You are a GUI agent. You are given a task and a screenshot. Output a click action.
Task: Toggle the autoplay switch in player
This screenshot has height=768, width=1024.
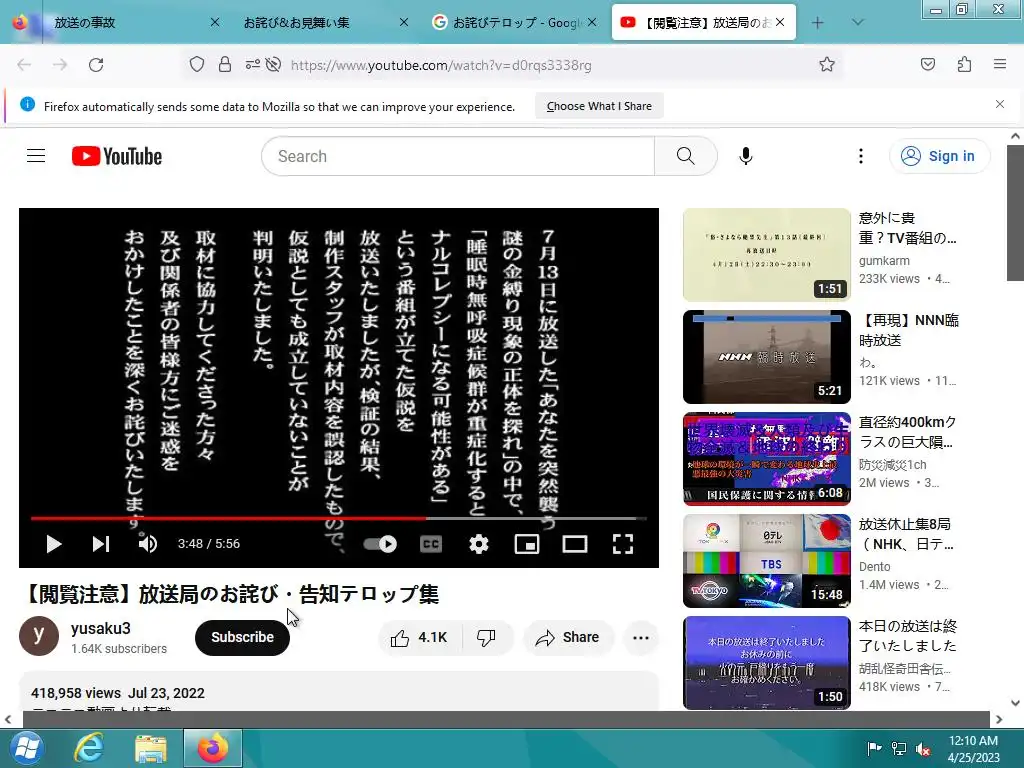(x=380, y=544)
